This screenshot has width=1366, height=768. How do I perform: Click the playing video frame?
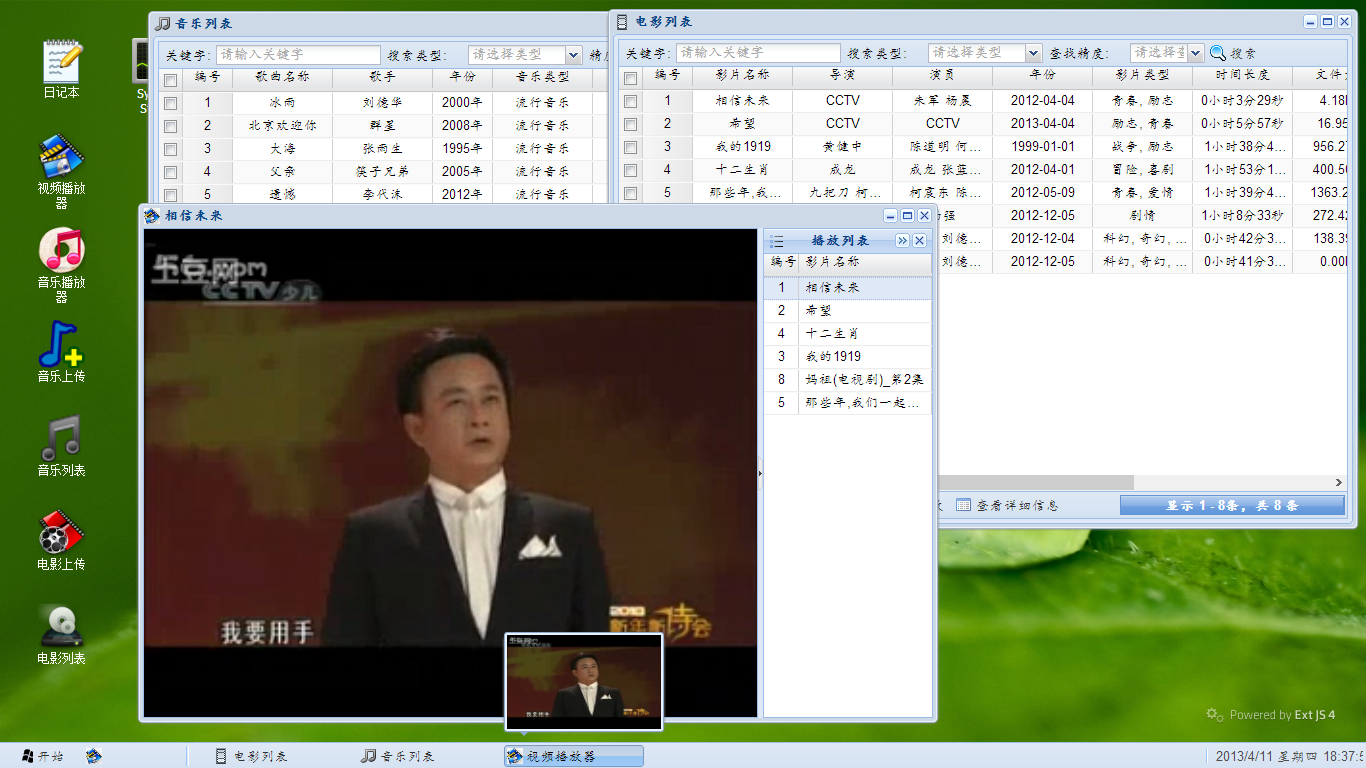point(450,473)
